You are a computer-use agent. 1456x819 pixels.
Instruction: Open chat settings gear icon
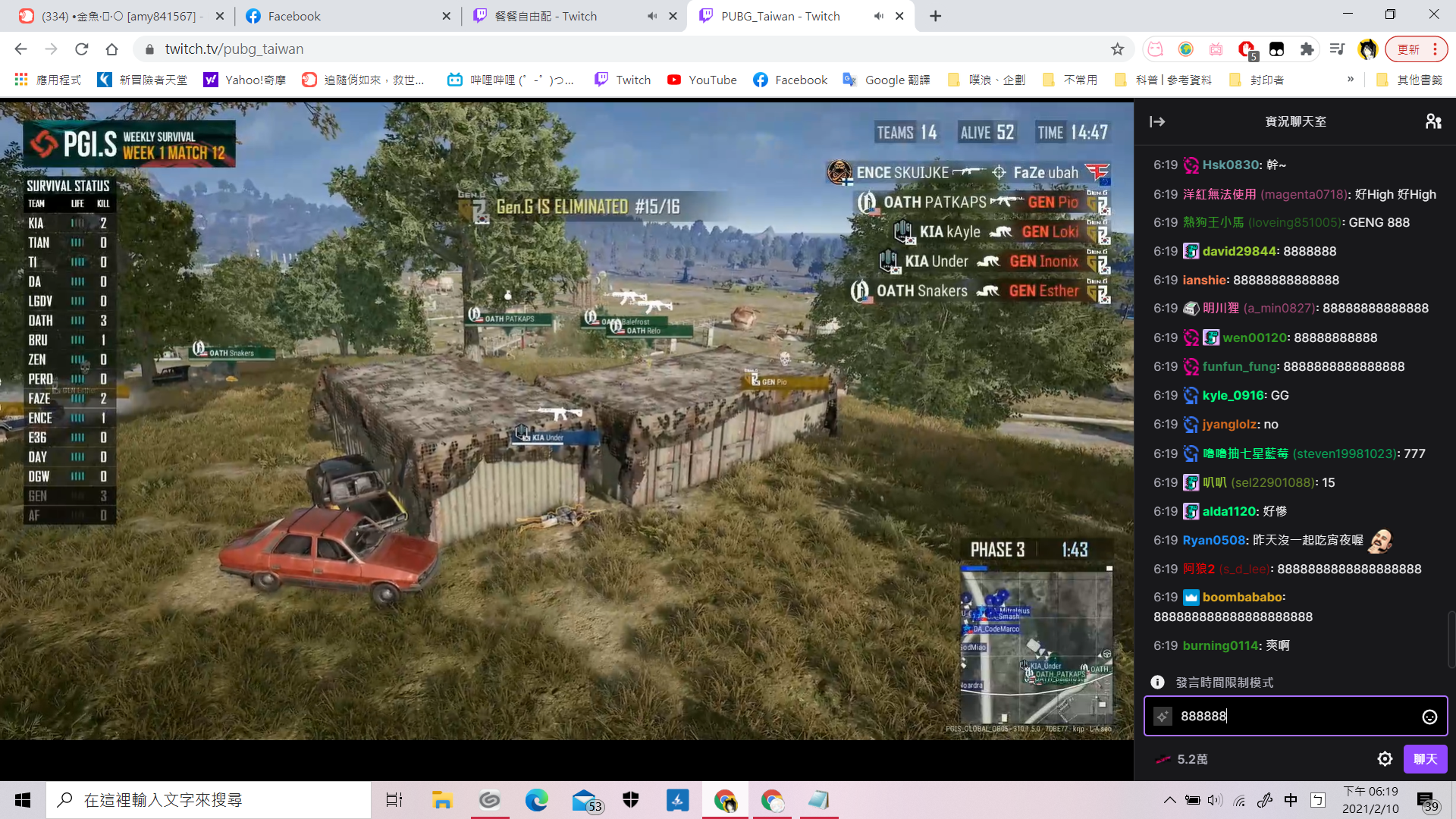(x=1385, y=759)
